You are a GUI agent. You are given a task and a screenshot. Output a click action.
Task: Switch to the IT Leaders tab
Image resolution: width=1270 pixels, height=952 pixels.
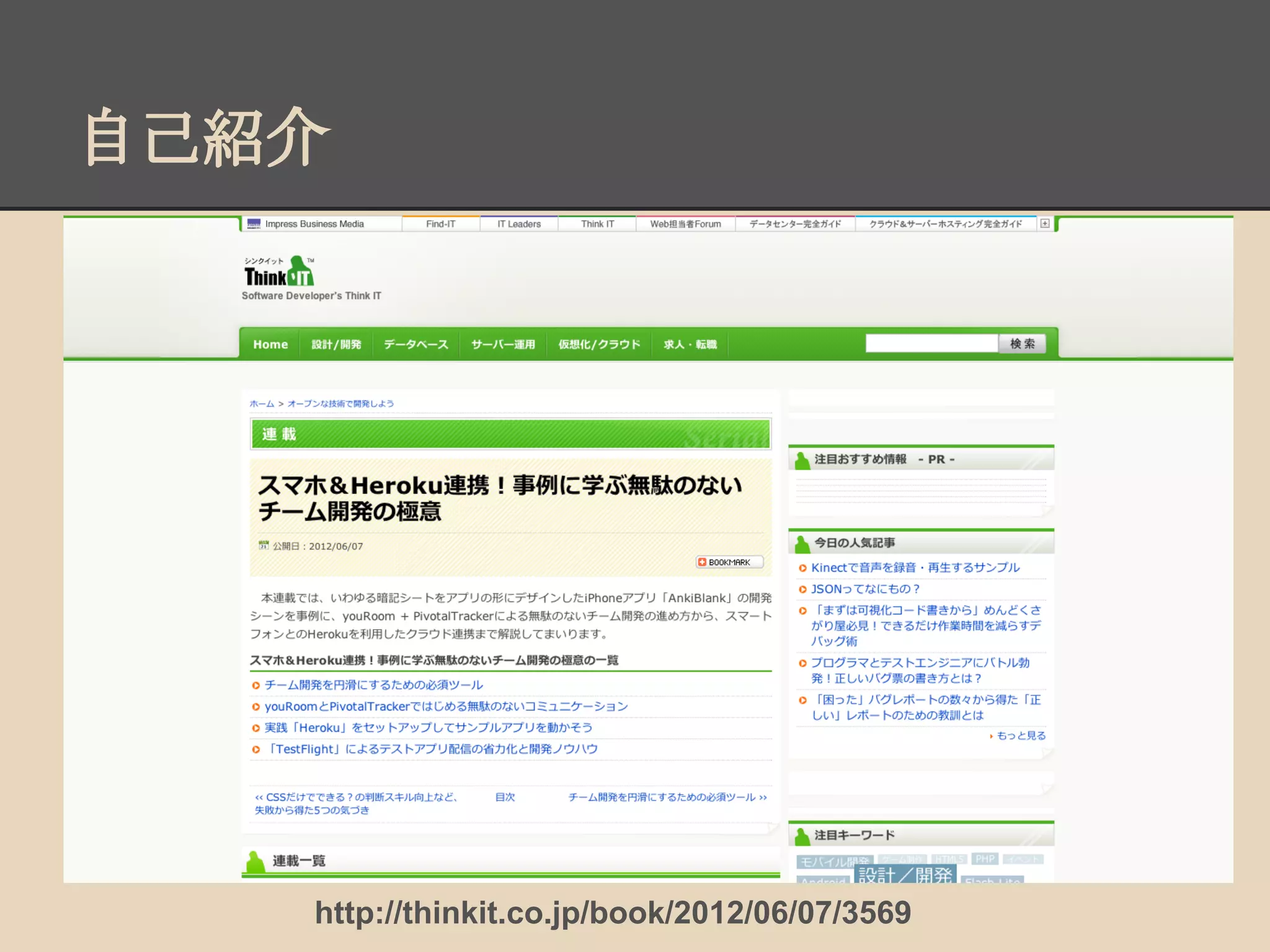tap(519, 224)
